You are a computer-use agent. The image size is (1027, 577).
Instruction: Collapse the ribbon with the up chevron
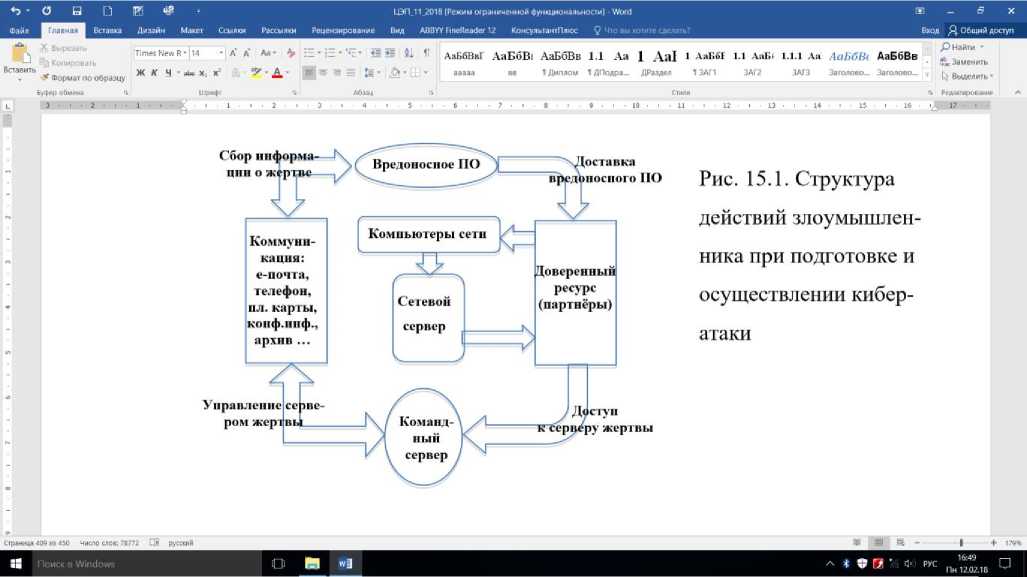point(1017,93)
